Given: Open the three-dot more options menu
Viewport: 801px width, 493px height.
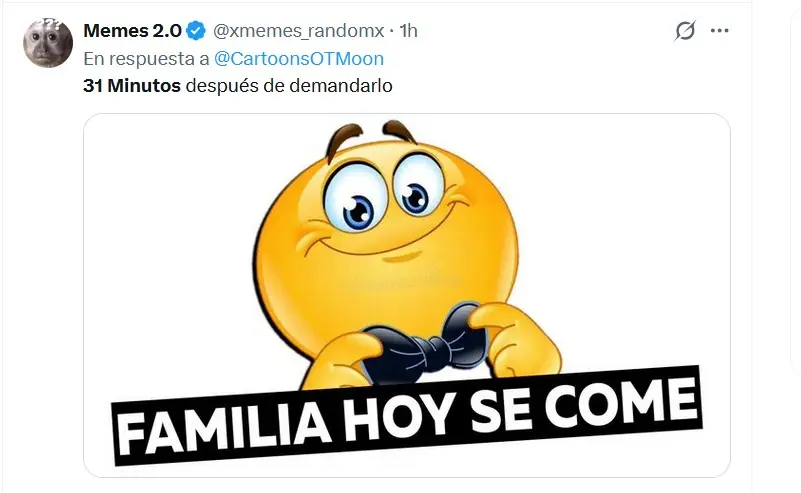Looking at the screenshot, I should (719, 31).
